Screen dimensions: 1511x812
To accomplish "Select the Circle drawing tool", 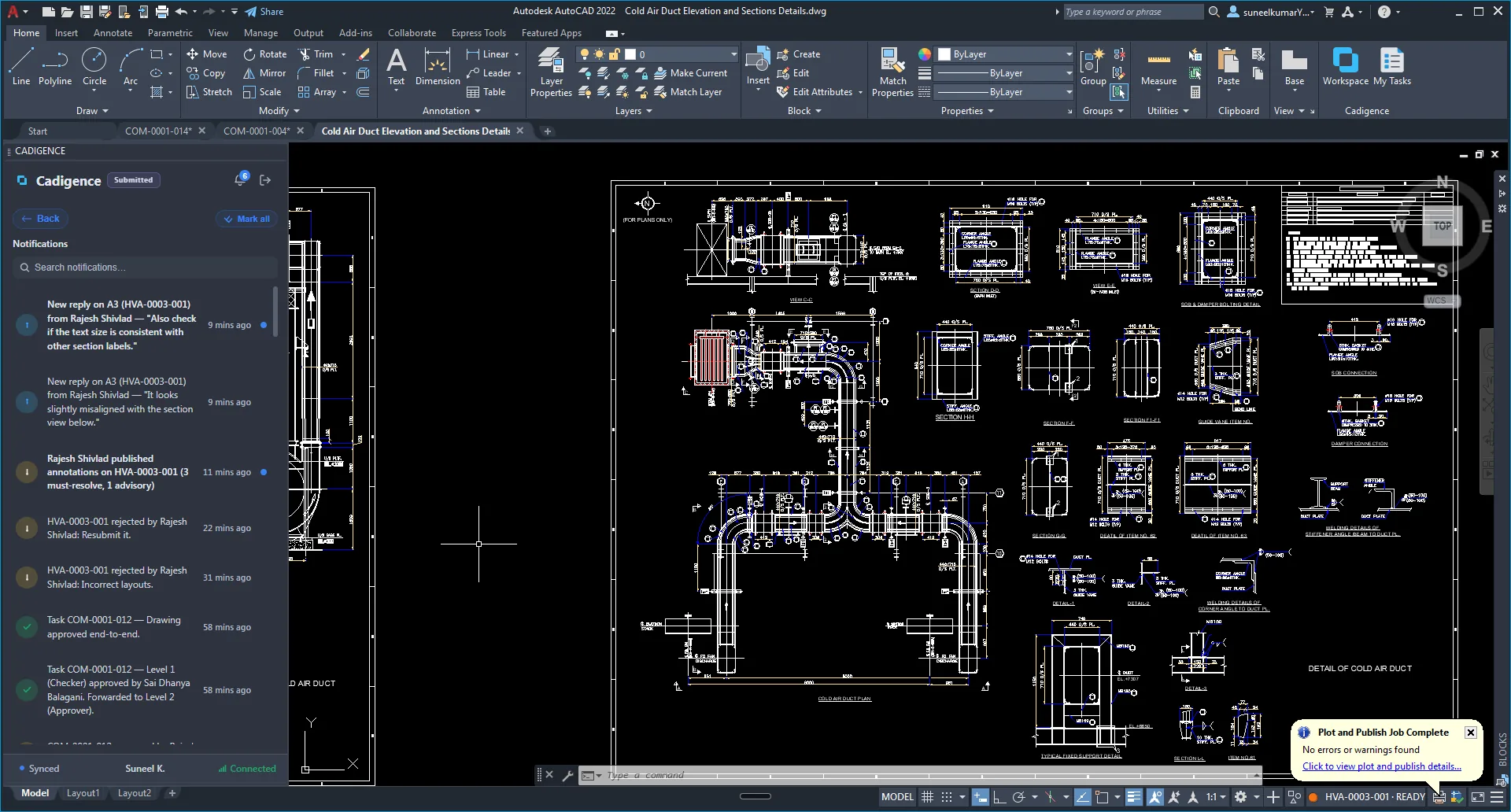I will pos(94,66).
